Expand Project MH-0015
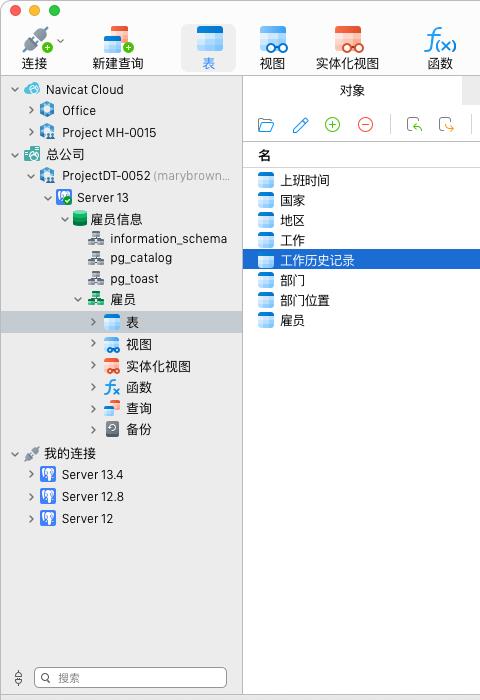This screenshot has height=700, width=480. (x=31, y=132)
